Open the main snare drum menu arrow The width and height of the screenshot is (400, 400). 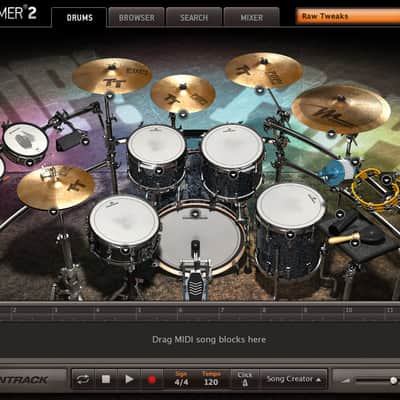[125, 250]
